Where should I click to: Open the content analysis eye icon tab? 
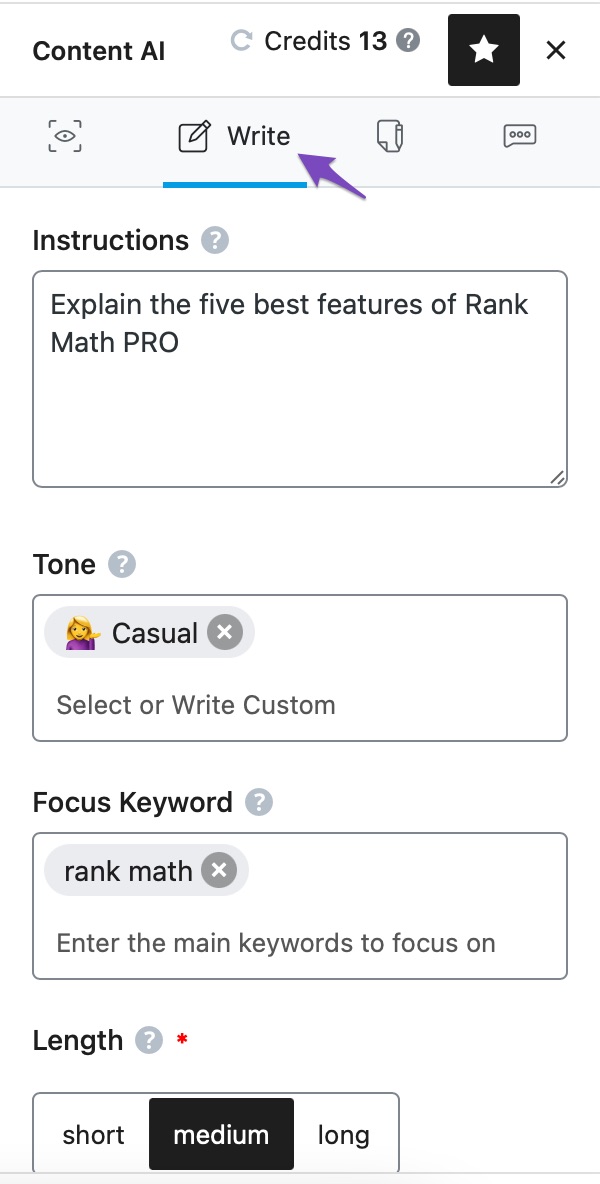coord(63,135)
